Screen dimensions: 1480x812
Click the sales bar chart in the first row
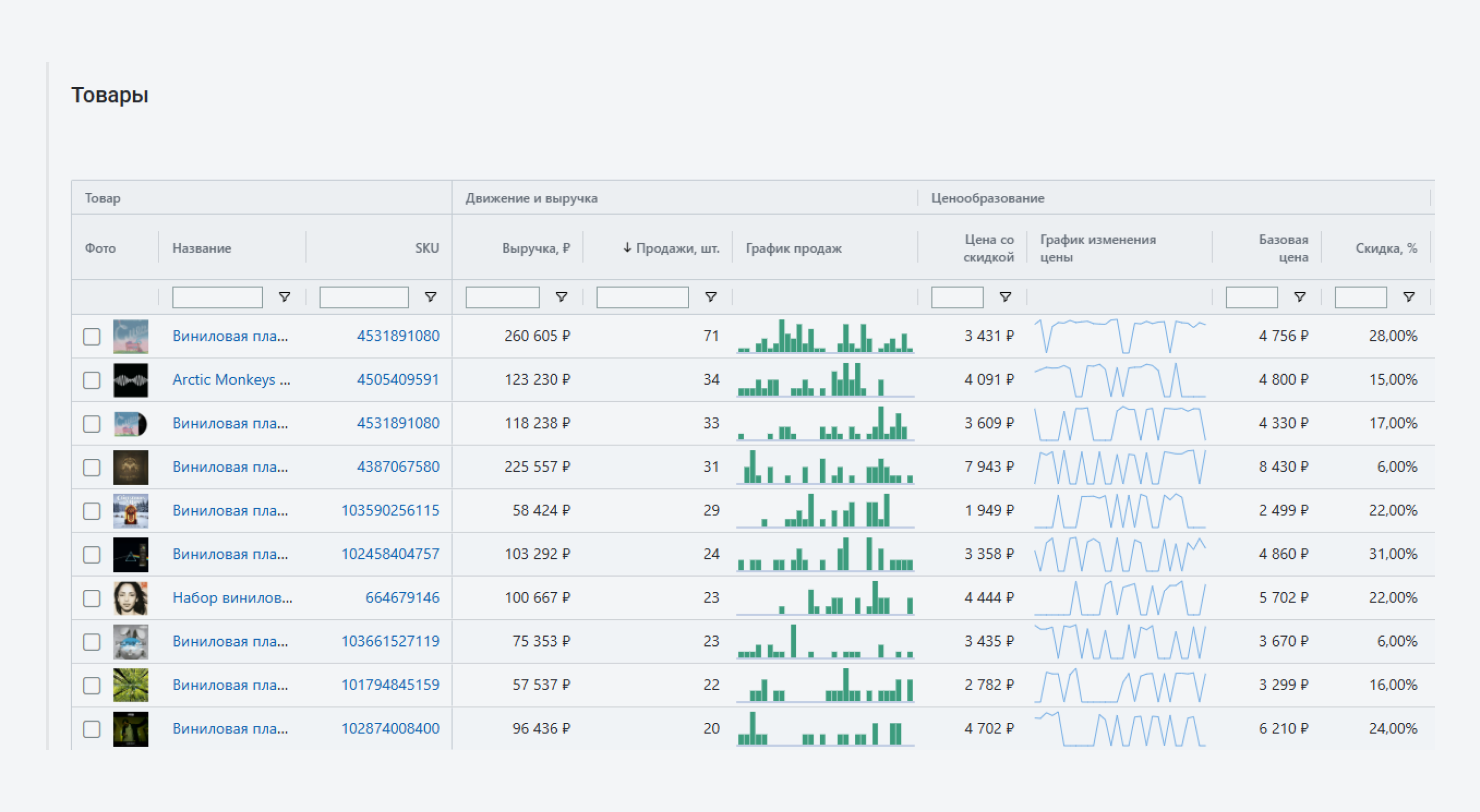pyautogui.click(x=825, y=337)
